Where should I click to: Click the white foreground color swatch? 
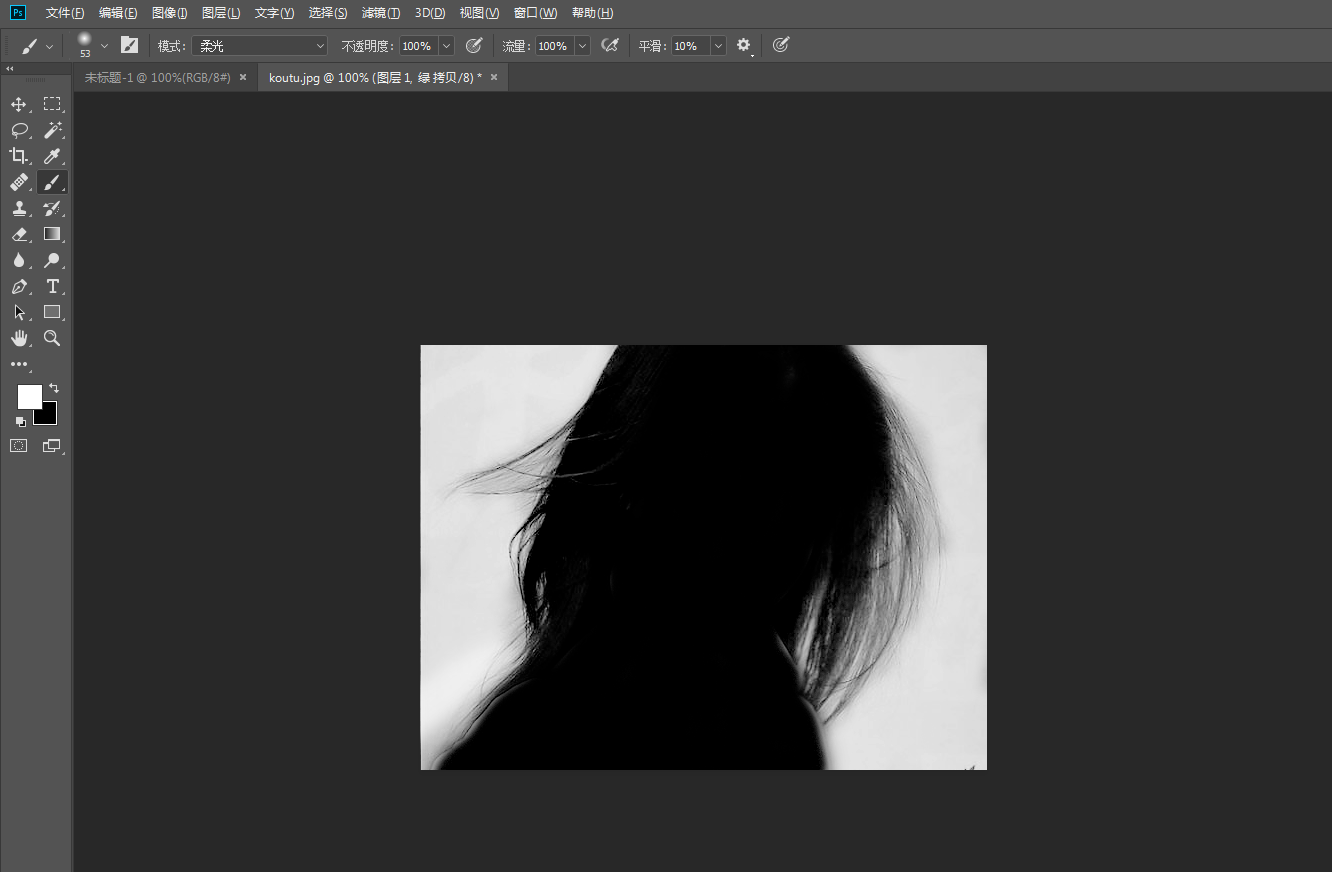tap(30, 397)
